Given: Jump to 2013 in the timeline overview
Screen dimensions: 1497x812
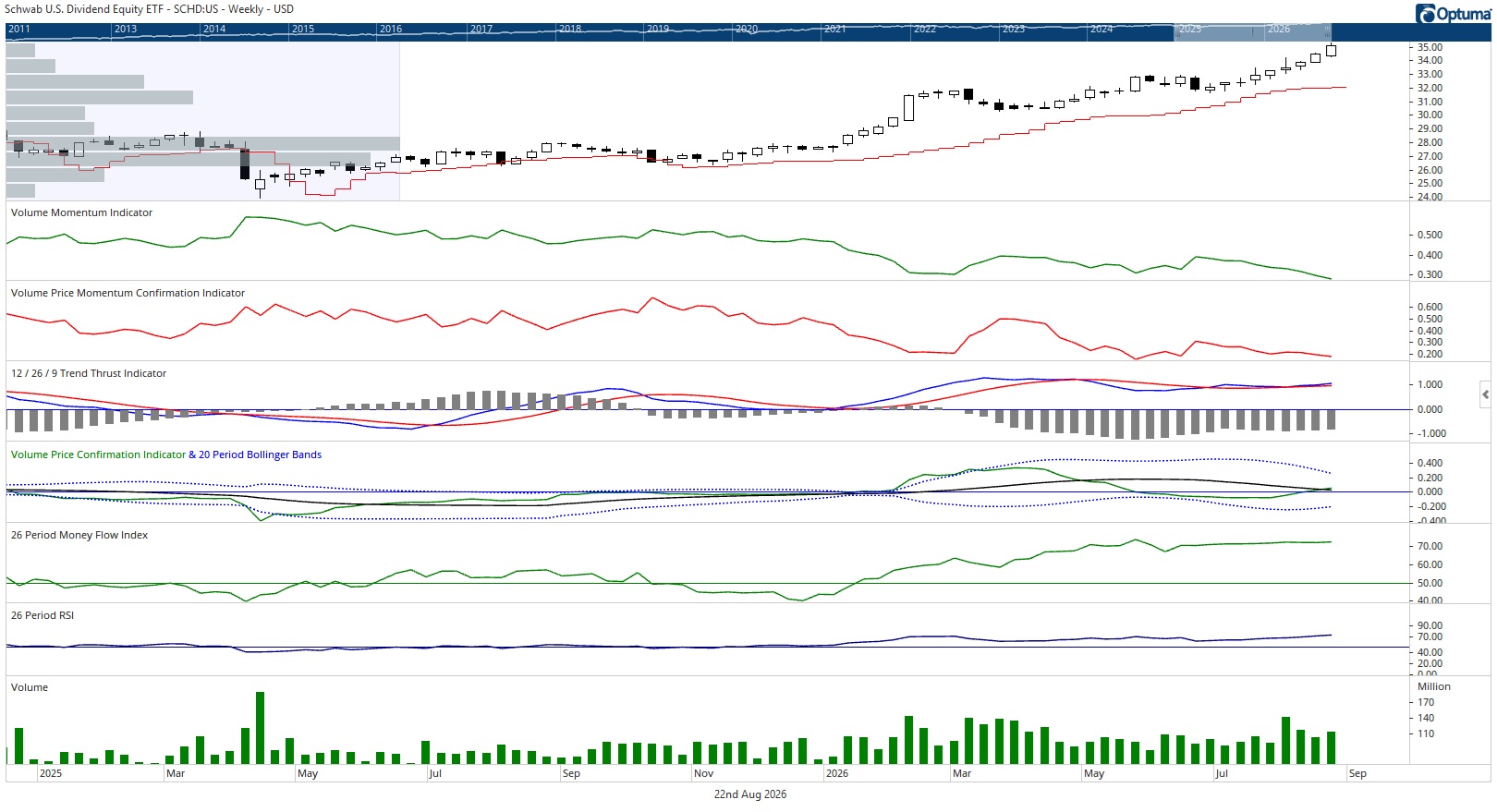Looking at the screenshot, I should coord(126,29).
